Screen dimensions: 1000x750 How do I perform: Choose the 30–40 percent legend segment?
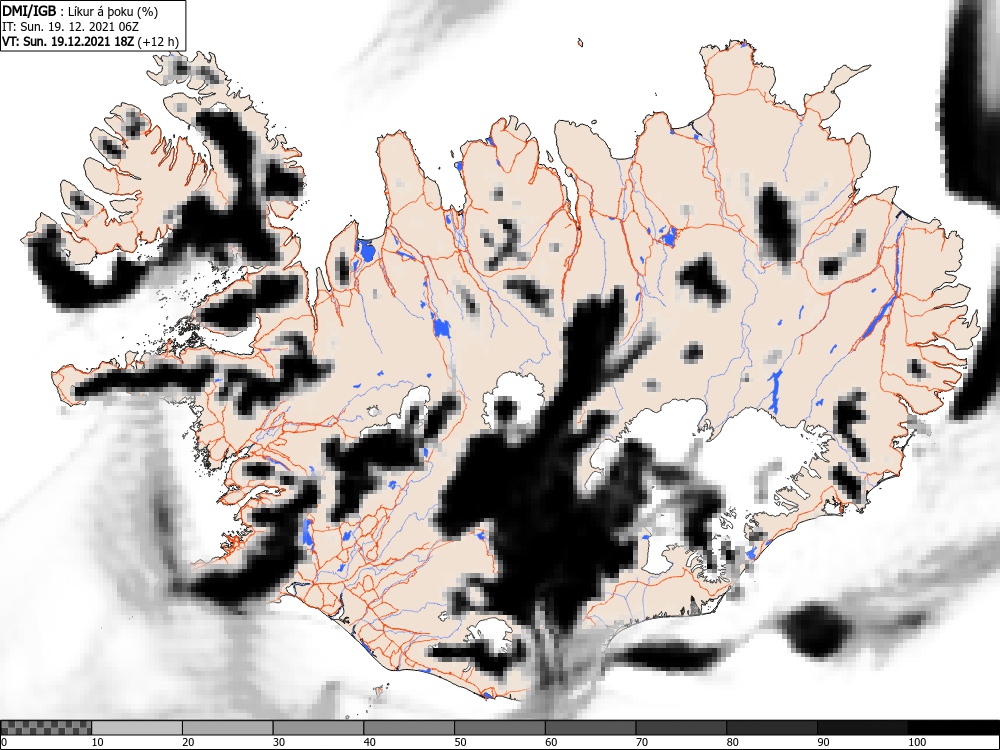click(318, 728)
